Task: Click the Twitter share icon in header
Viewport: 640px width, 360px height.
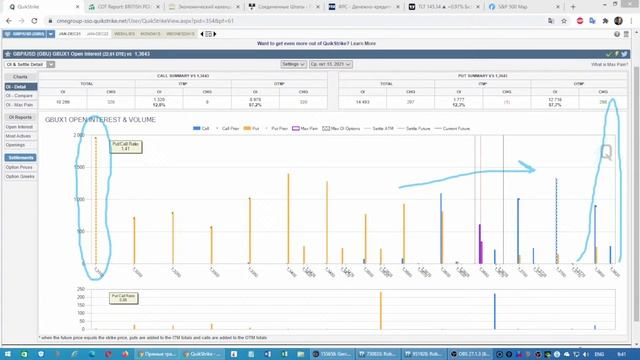Action: pyautogui.click(x=624, y=54)
